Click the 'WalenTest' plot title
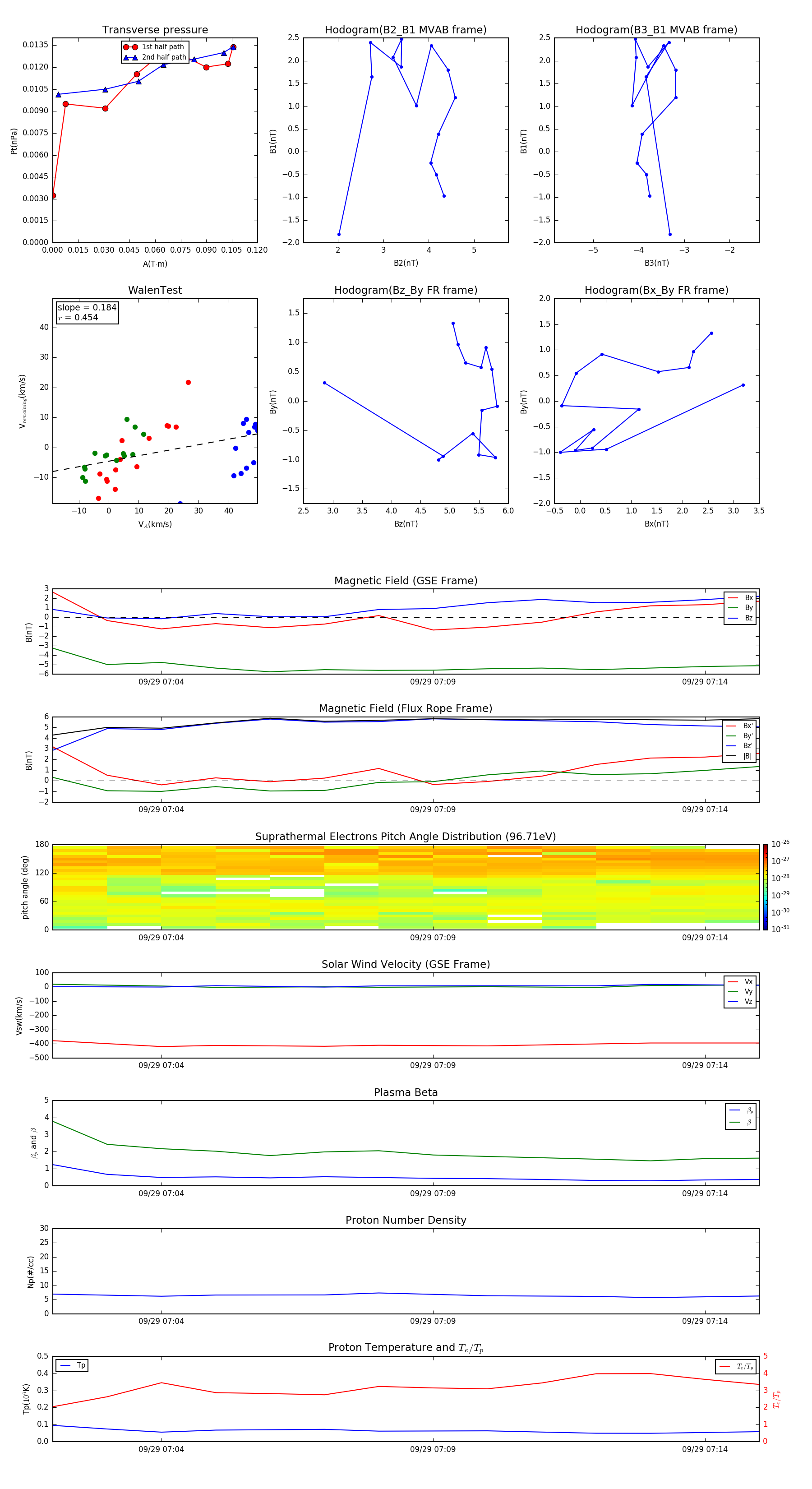The width and height of the screenshot is (812, 1489). point(155,290)
